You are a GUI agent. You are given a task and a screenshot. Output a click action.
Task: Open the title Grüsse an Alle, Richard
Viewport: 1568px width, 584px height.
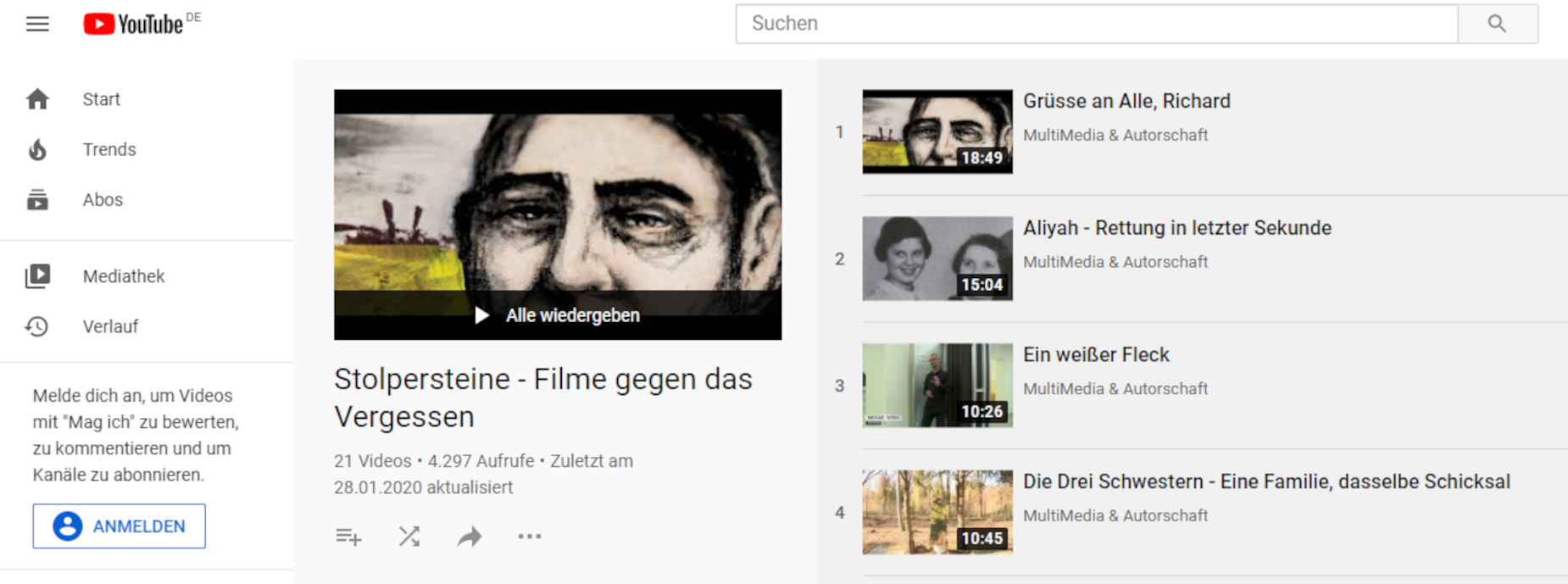pos(1126,101)
